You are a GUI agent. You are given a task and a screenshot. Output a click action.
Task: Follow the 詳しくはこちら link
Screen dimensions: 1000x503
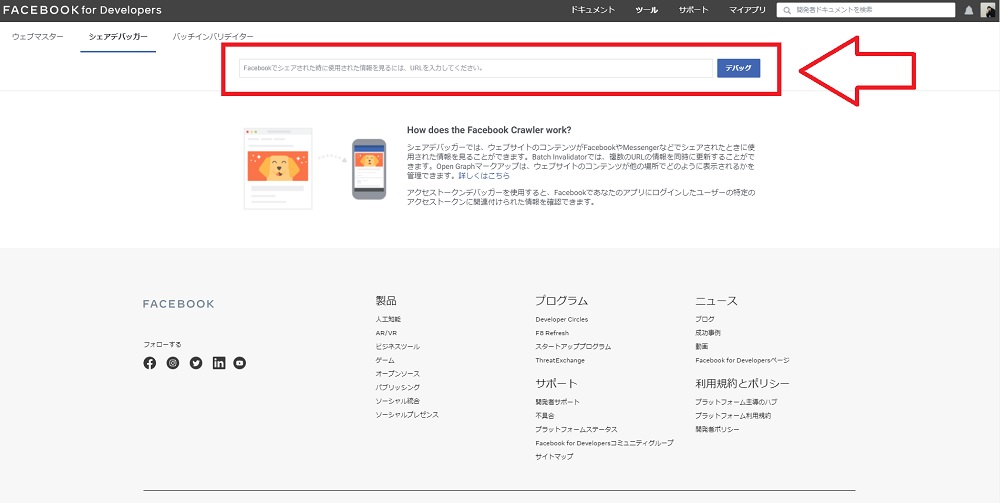[x=484, y=176]
